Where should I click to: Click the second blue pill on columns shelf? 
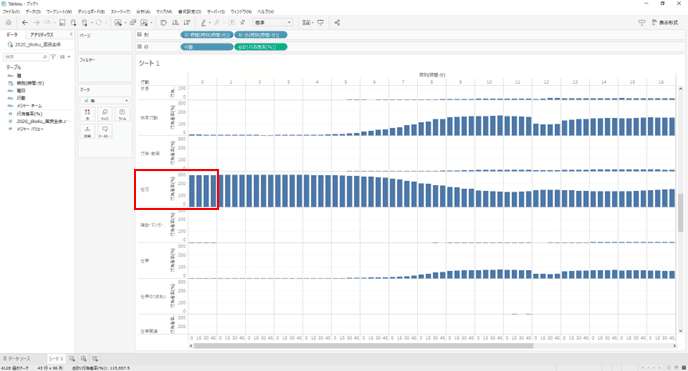(261, 35)
